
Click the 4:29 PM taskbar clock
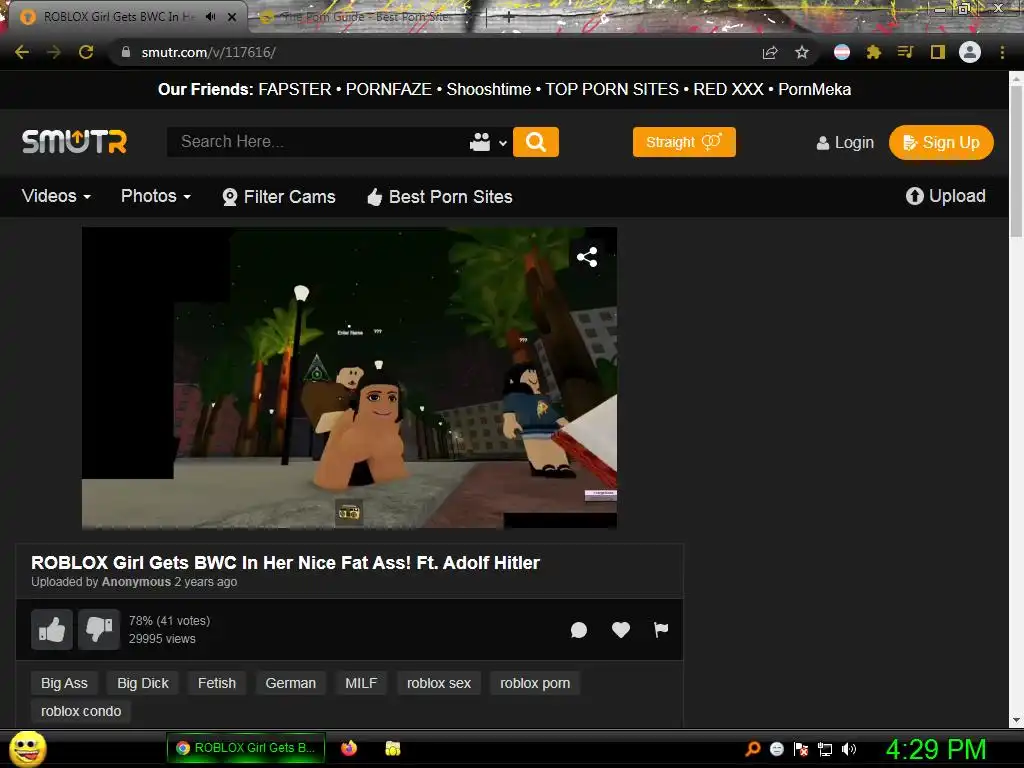(936, 749)
